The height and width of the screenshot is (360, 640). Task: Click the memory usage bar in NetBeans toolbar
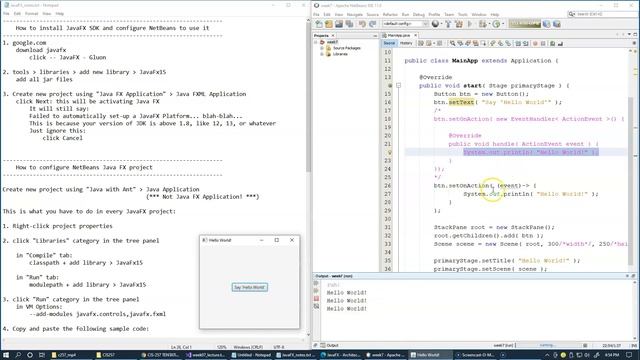(524, 24)
